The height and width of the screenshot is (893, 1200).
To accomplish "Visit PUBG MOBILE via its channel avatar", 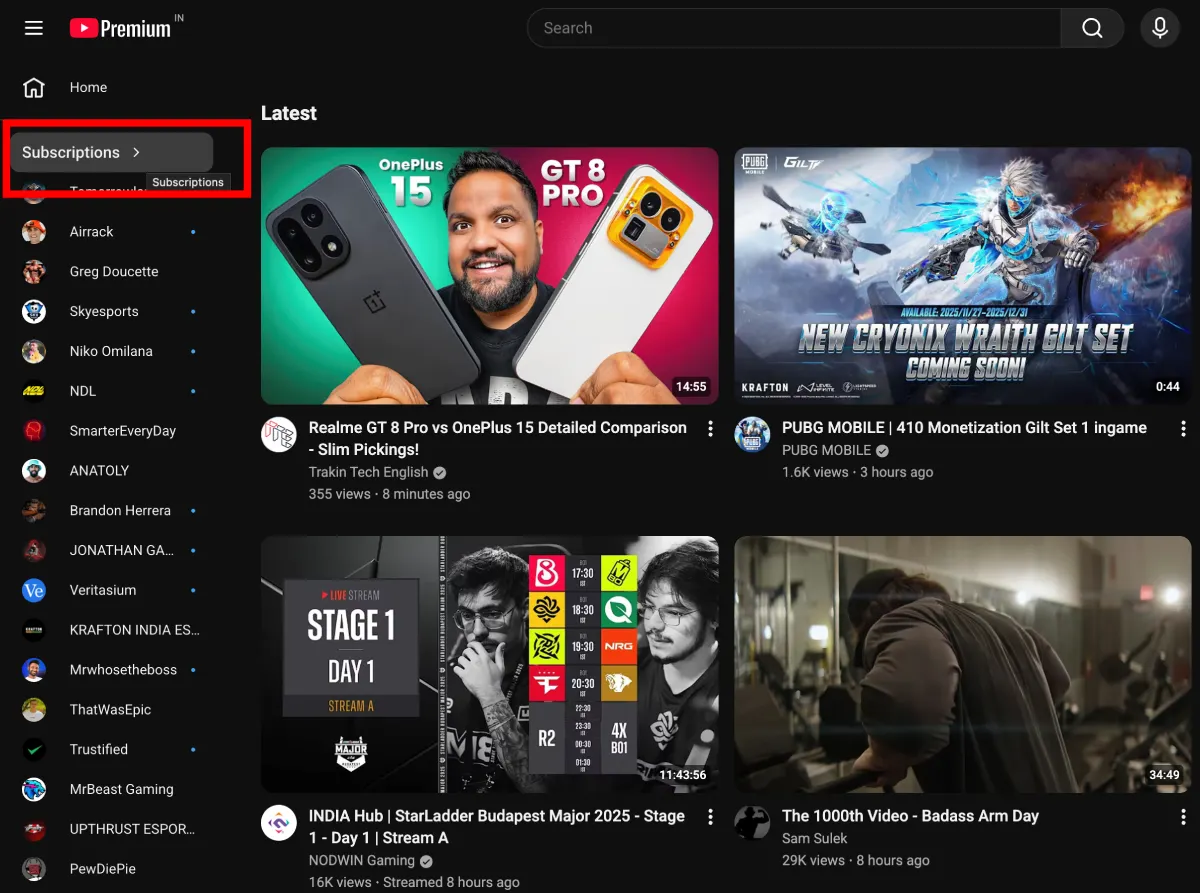I will pos(751,434).
